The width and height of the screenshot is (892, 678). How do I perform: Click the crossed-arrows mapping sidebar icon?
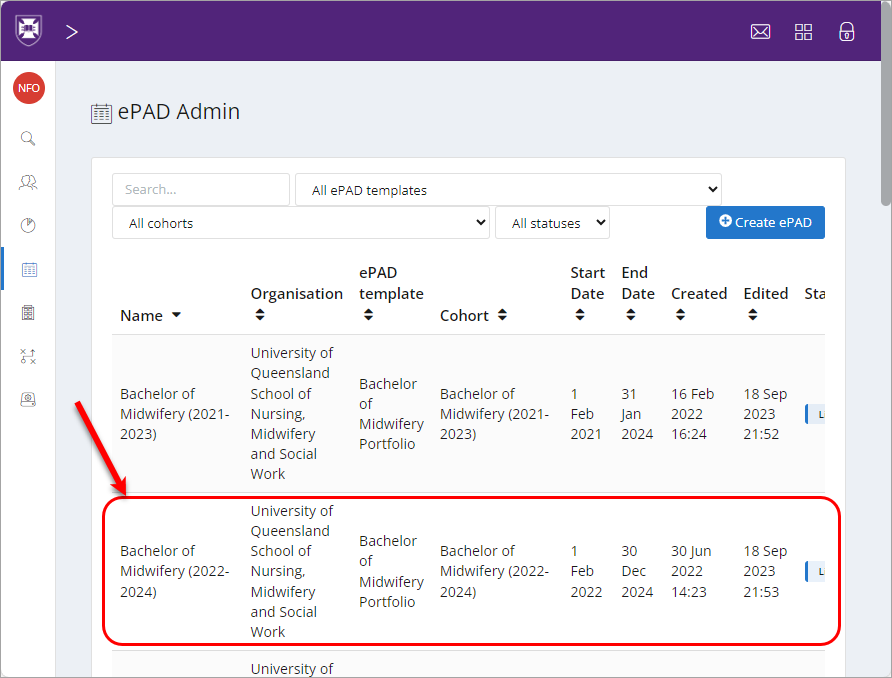click(x=28, y=356)
